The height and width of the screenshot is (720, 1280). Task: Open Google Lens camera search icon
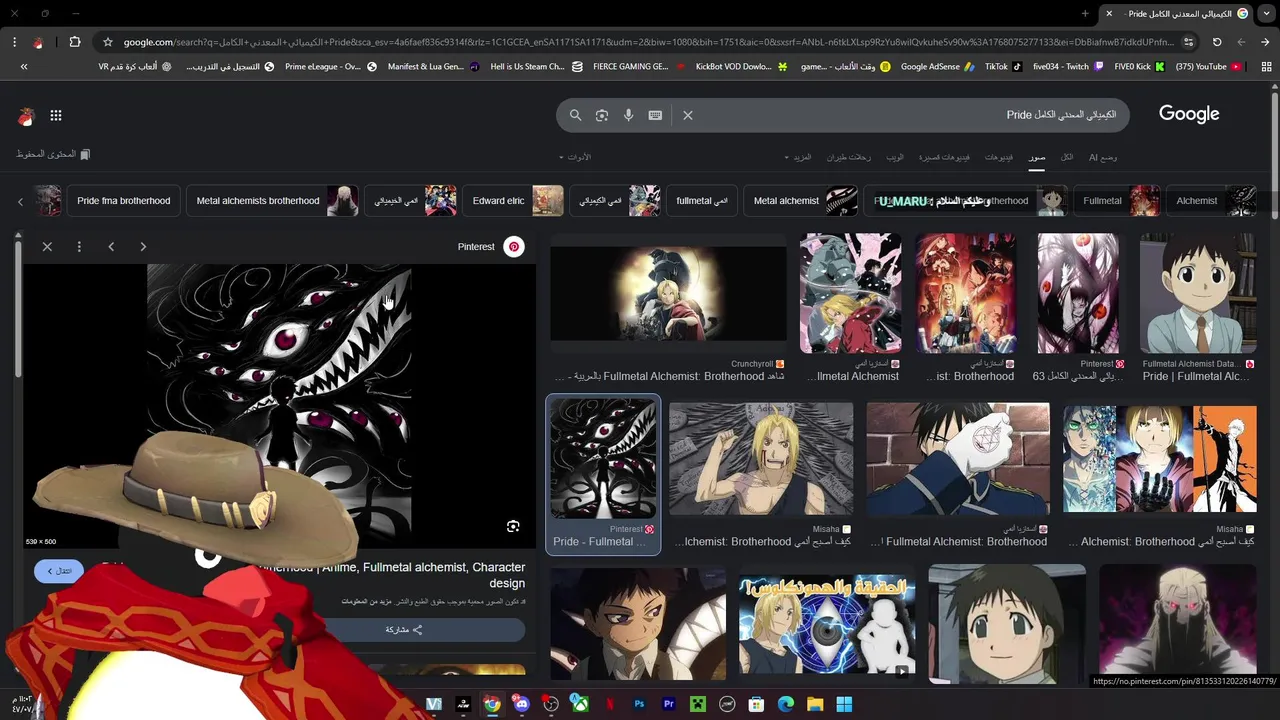pyautogui.click(x=602, y=115)
